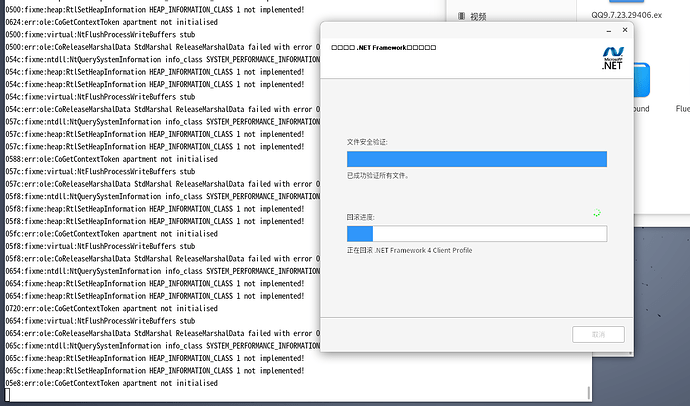Open the 视频 sidebar entry
The image size is (690, 406).
(x=472, y=16)
